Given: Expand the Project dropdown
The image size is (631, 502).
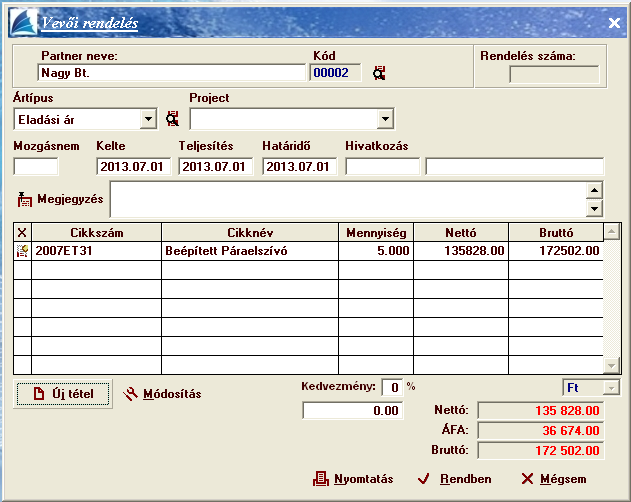Looking at the screenshot, I should point(385,119).
